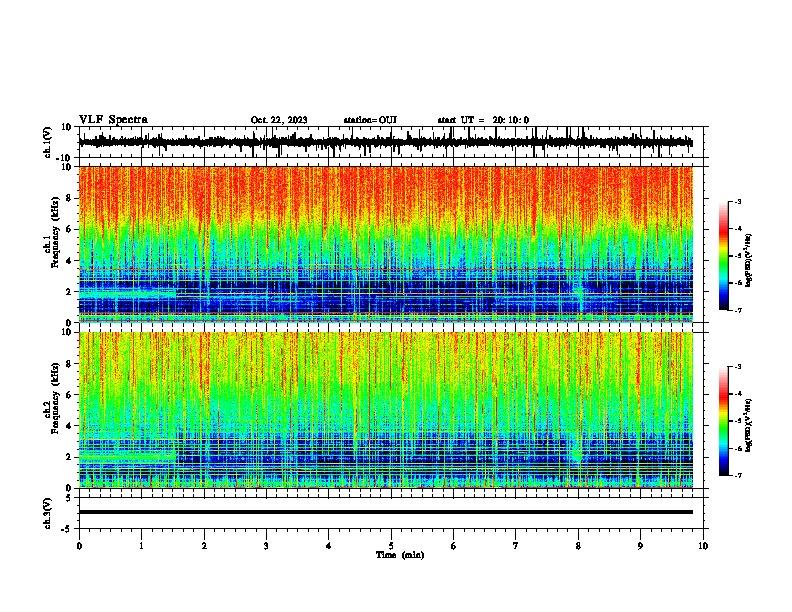
Task: Click the upper colorbar 'log(PSD)(V²/Hz)' label
Action: [x=749, y=261]
